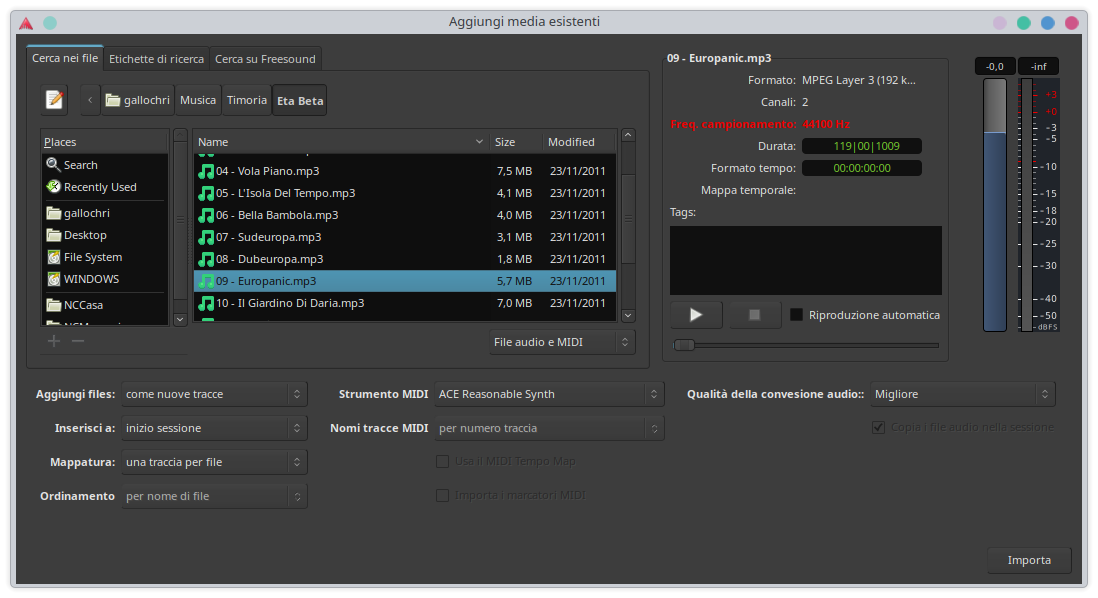This screenshot has height=598, width=1098.
Task: Click the back arrow in path bar
Action: tap(90, 100)
